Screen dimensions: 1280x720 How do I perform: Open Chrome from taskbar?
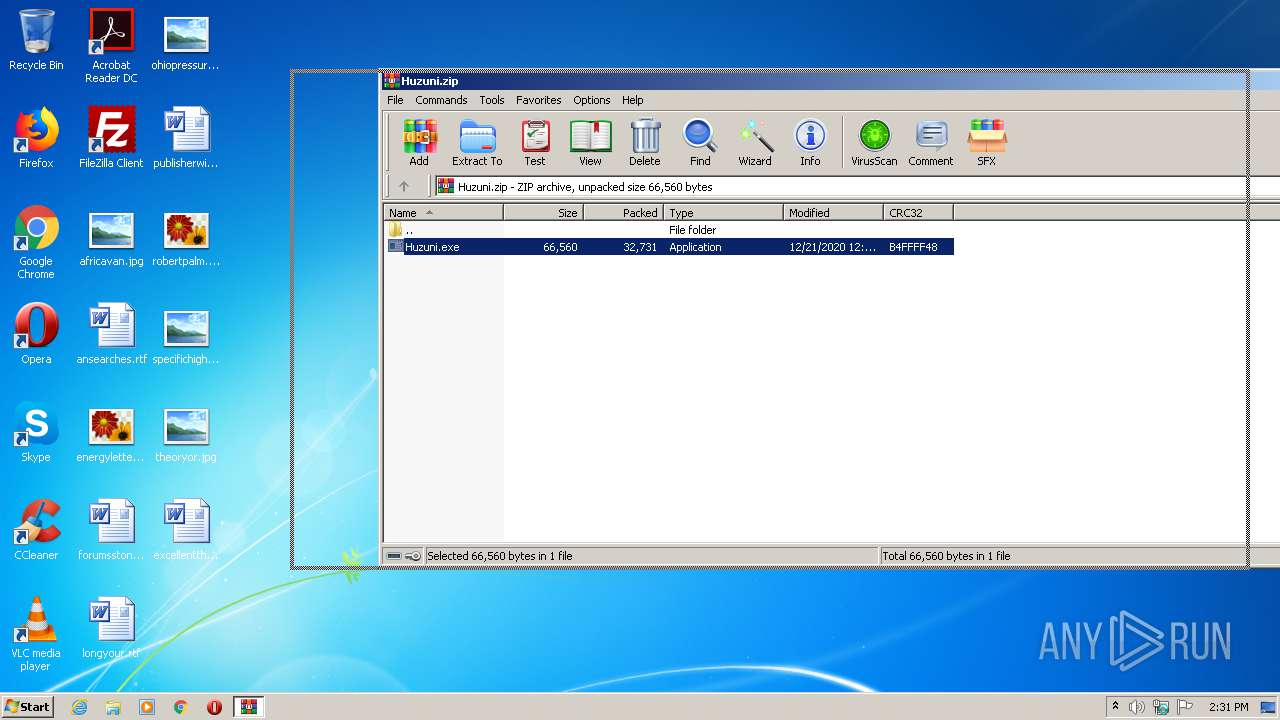(181, 707)
